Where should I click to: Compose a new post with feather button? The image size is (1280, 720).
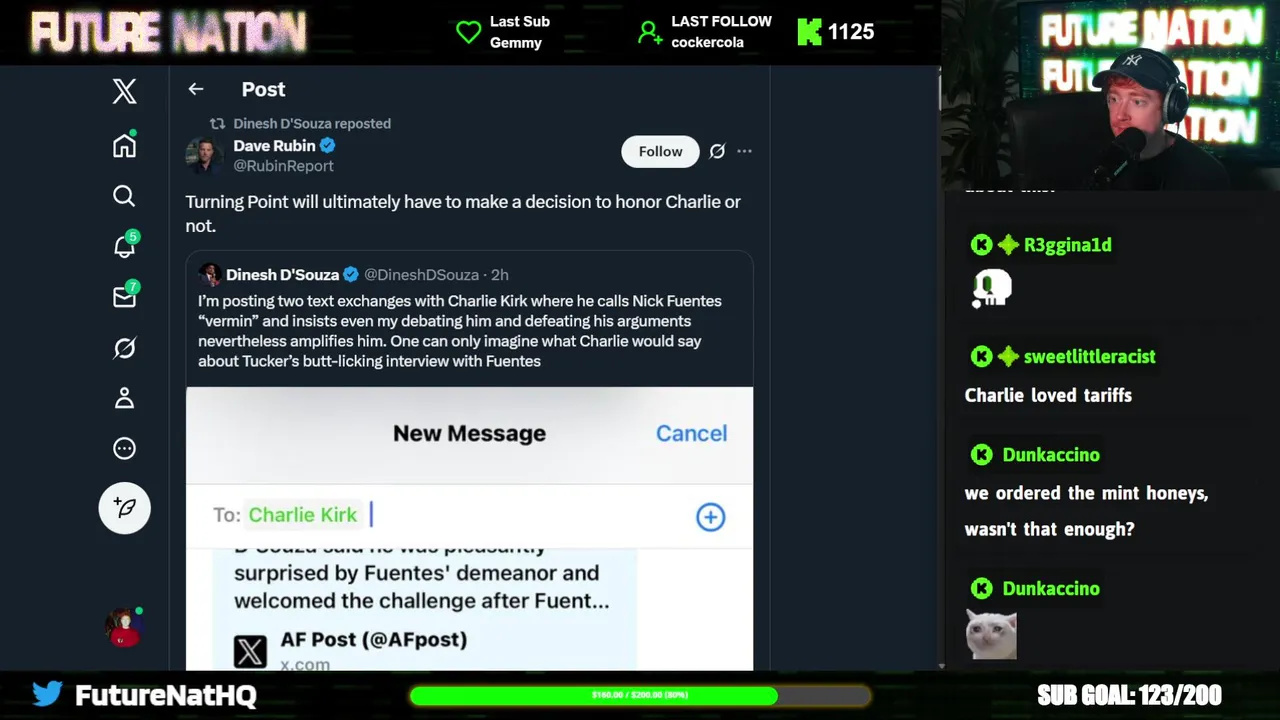(x=125, y=508)
